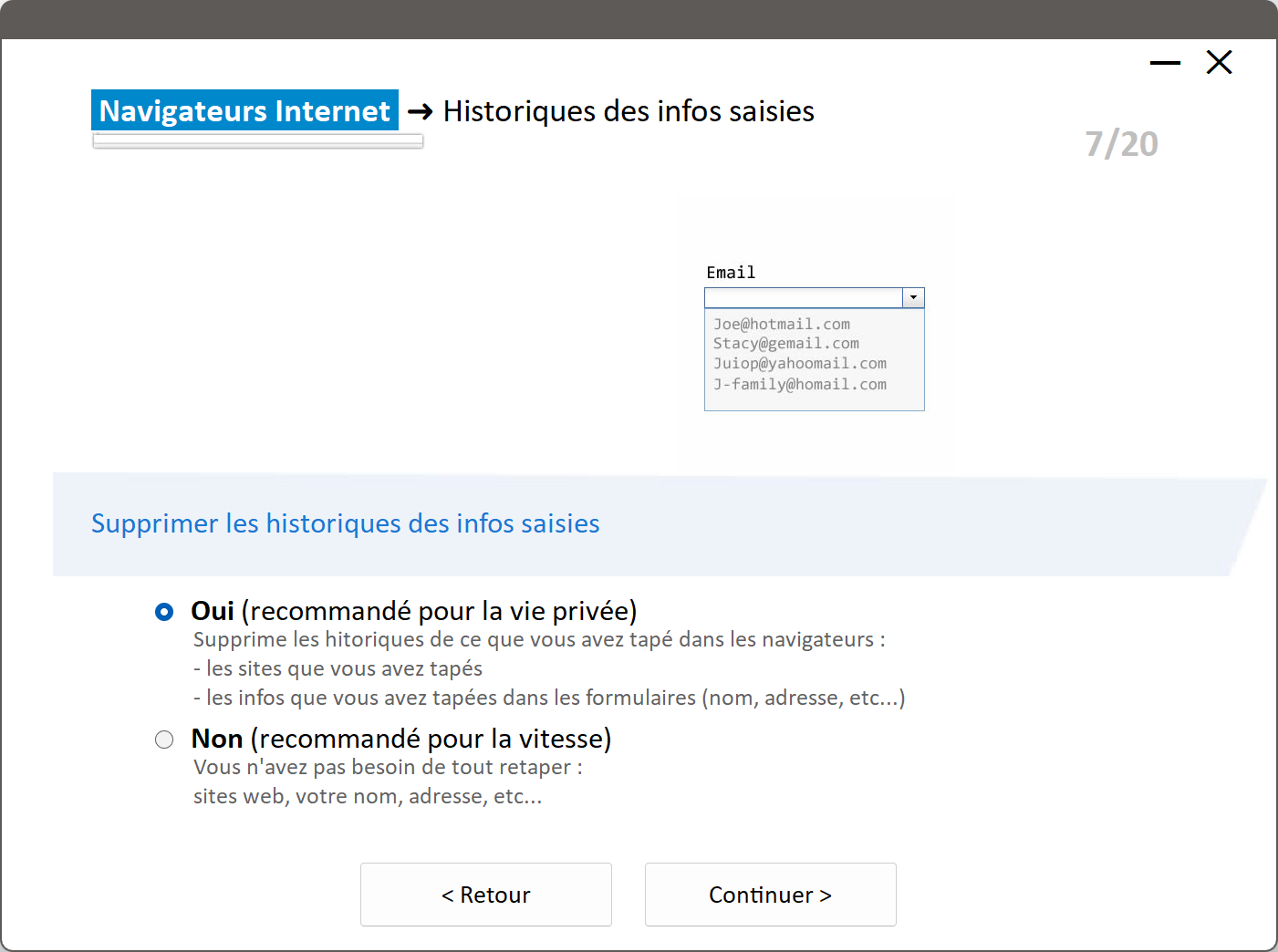1278x952 pixels.
Task: Select J-family@homail.com from the list
Action: (799, 385)
